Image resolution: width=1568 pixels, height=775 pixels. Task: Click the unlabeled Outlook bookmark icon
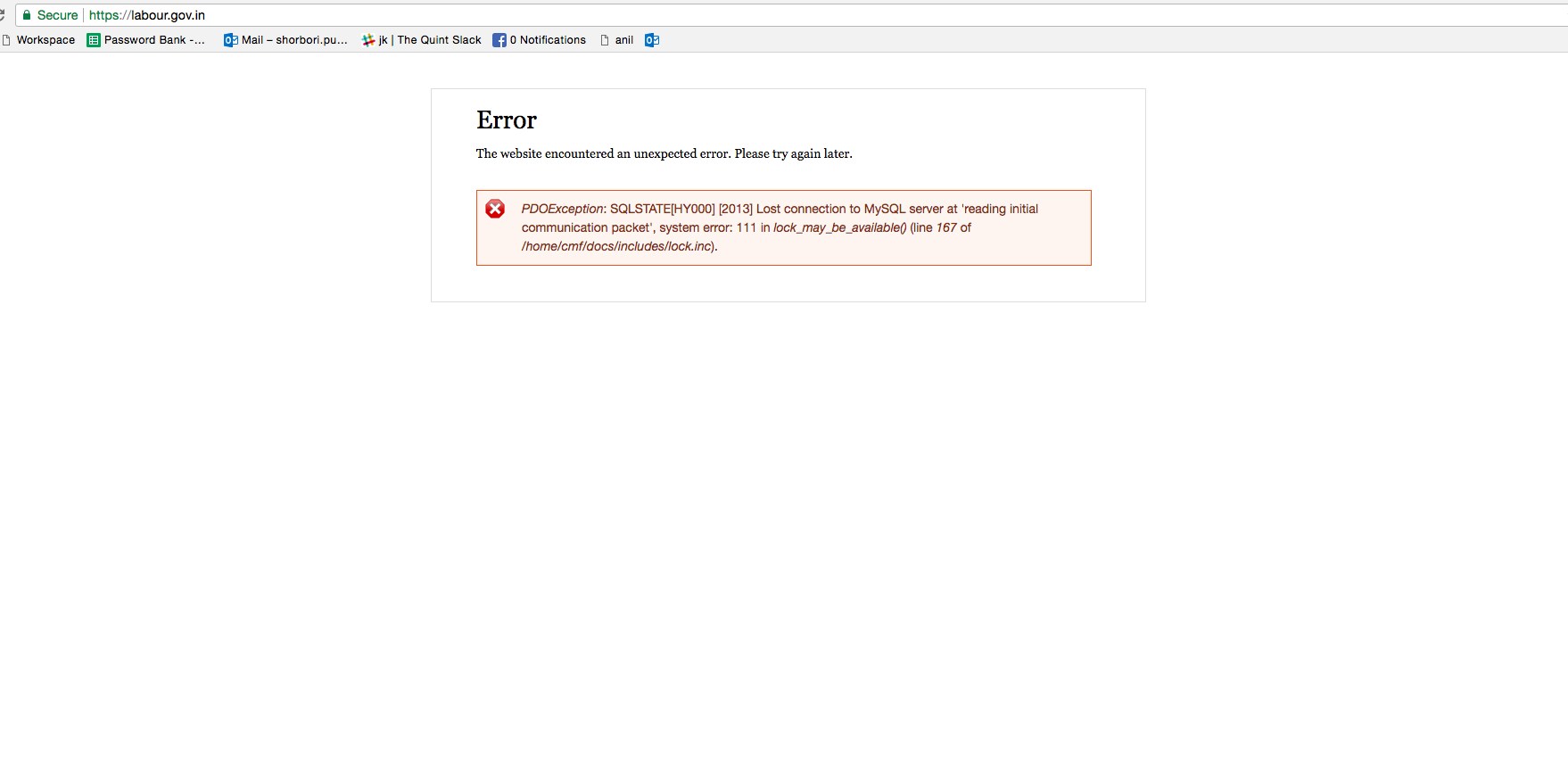tap(652, 40)
